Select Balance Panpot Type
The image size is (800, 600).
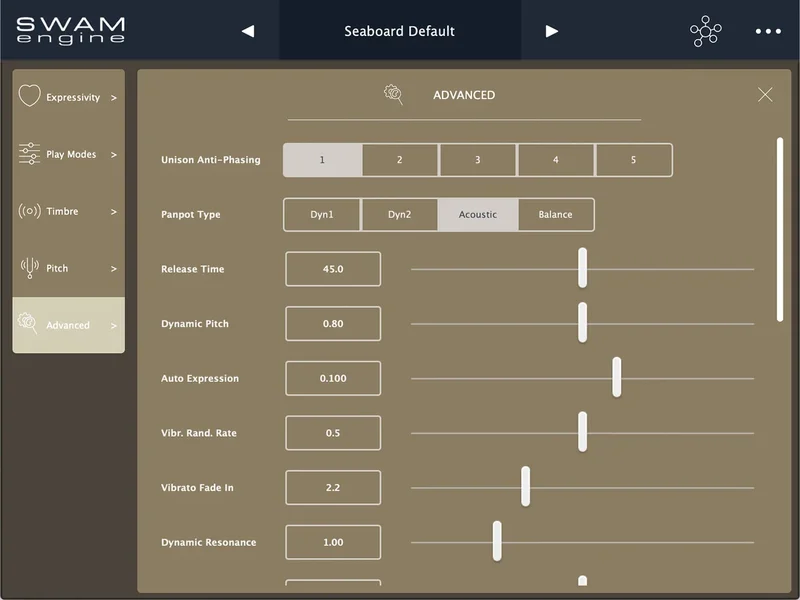point(556,214)
